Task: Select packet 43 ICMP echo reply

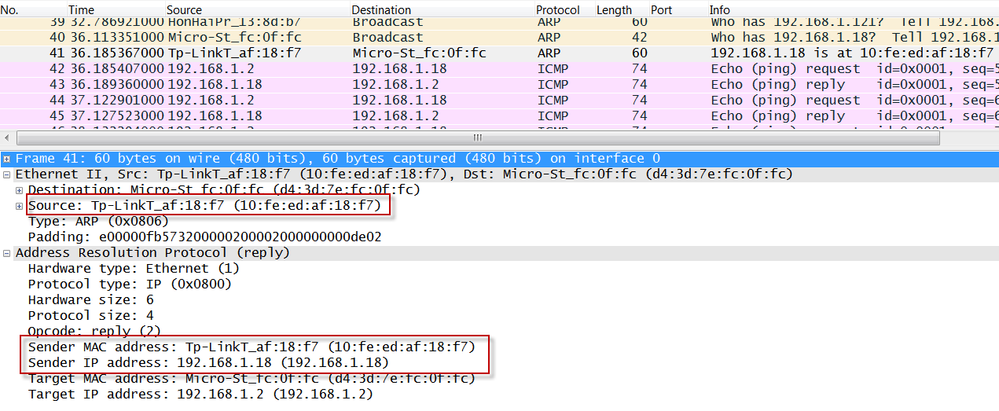Action: [x=500, y=85]
